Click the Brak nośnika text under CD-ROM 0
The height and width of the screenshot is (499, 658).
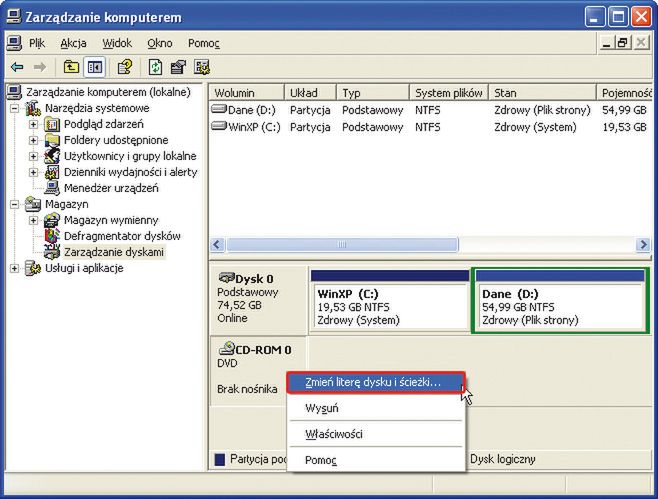(247, 389)
